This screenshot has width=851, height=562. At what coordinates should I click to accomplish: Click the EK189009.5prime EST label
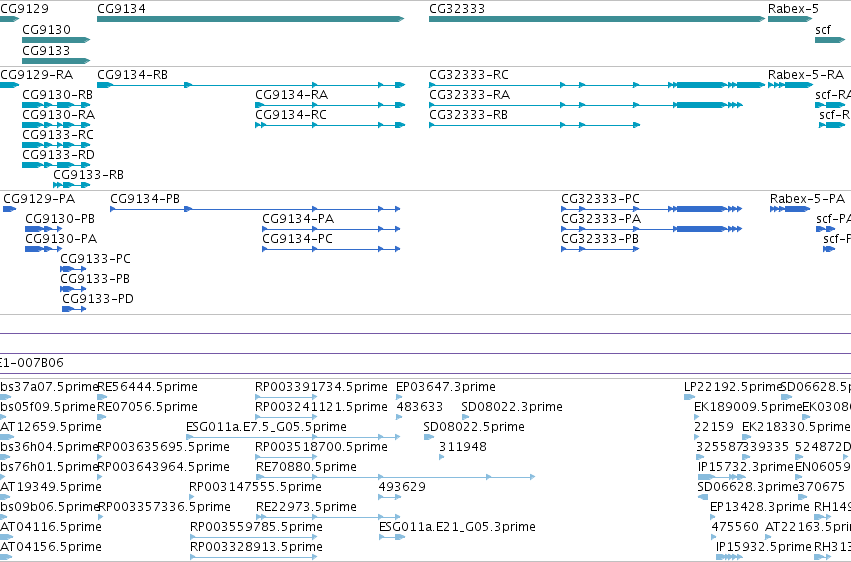pos(748,407)
